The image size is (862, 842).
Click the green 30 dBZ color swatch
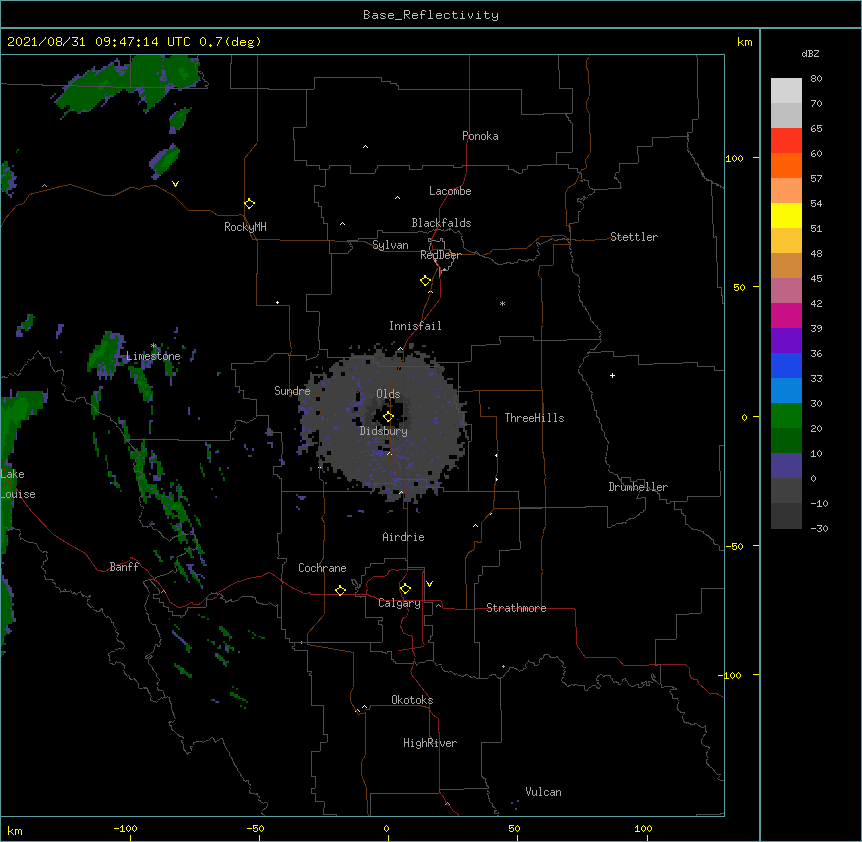(x=786, y=416)
